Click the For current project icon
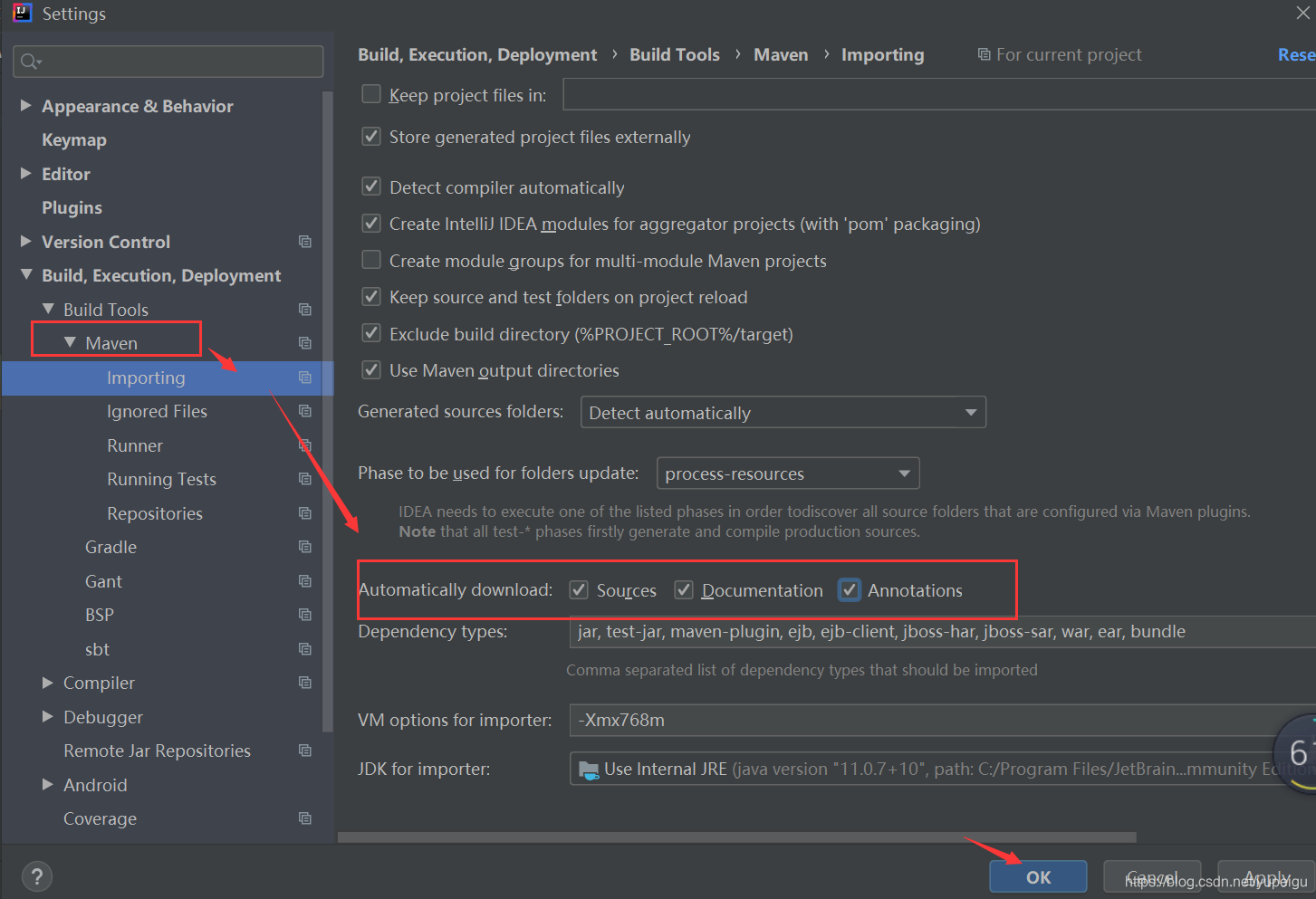This screenshot has width=1316, height=899. 984,54
